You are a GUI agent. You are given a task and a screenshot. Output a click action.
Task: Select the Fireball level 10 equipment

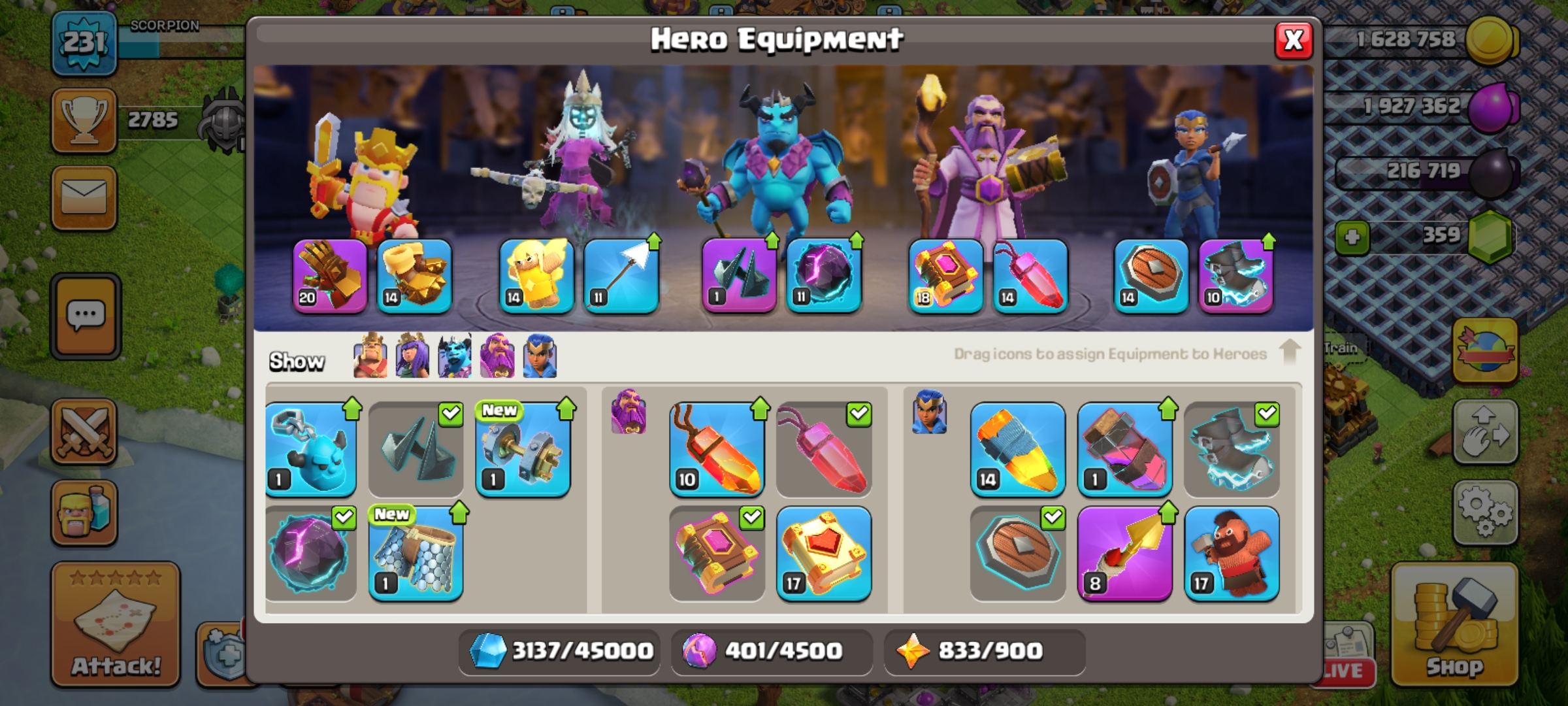click(717, 450)
